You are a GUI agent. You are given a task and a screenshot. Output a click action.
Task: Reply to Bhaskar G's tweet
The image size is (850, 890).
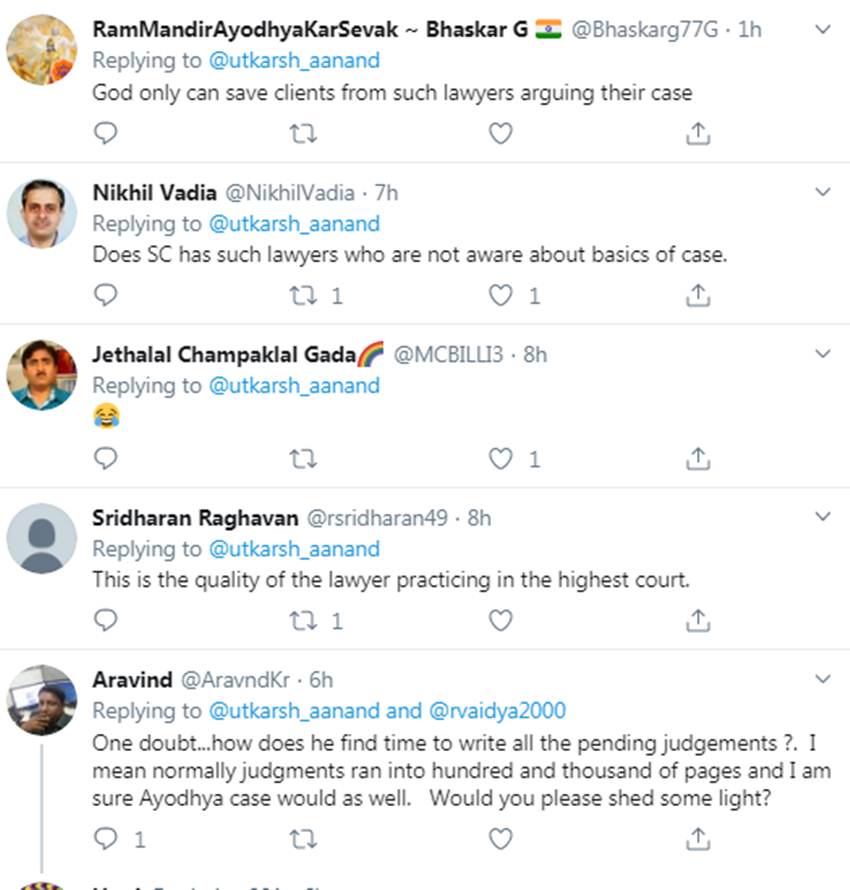105,133
